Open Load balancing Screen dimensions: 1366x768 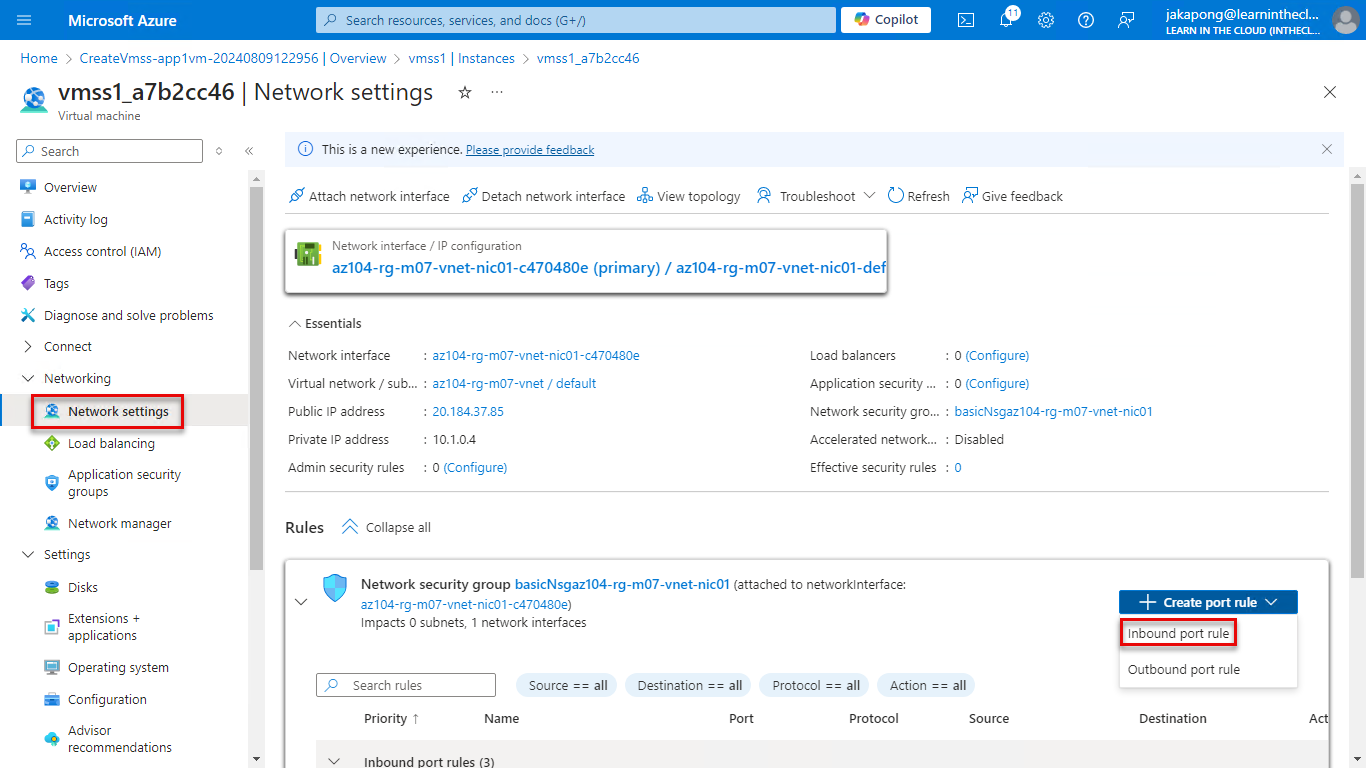click(x=111, y=443)
